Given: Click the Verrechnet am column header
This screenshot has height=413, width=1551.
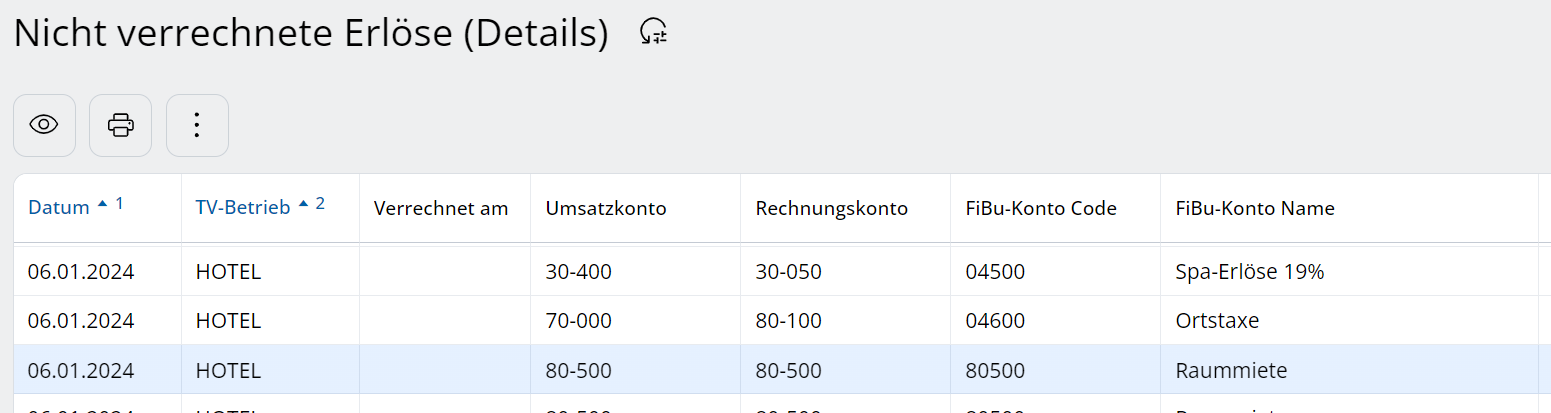Looking at the screenshot, I should pyautogui.click(x=440, y=208).
